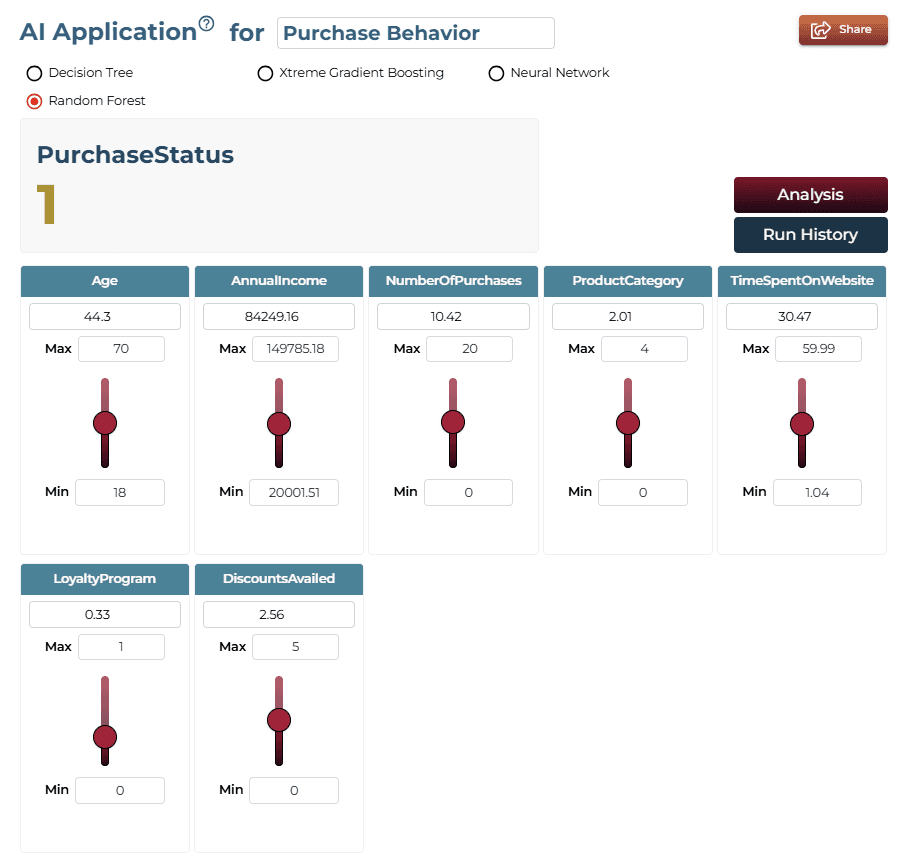The width and height of the screenshot is (917, 859).
Task: Click the Age slider handle
Action: [105, 423]
